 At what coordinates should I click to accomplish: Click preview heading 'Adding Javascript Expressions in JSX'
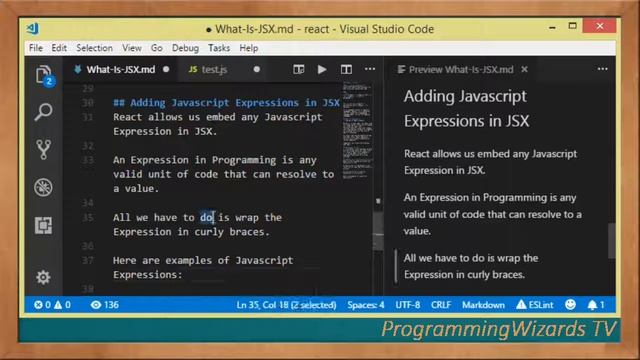(x=467, y=109)
